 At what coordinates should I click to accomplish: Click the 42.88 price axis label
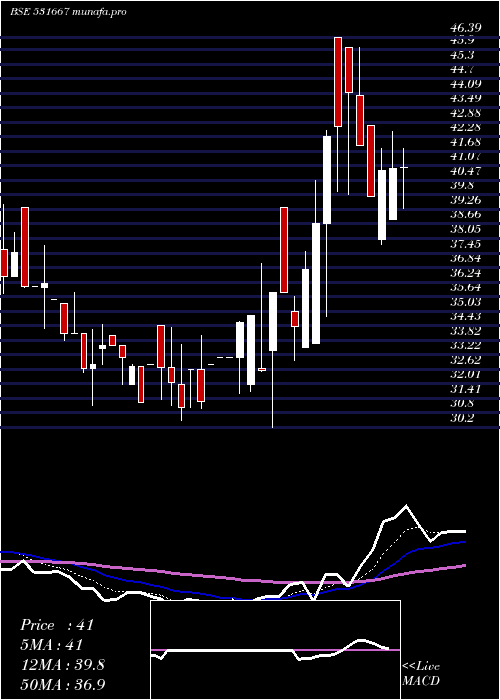point(465,113)
